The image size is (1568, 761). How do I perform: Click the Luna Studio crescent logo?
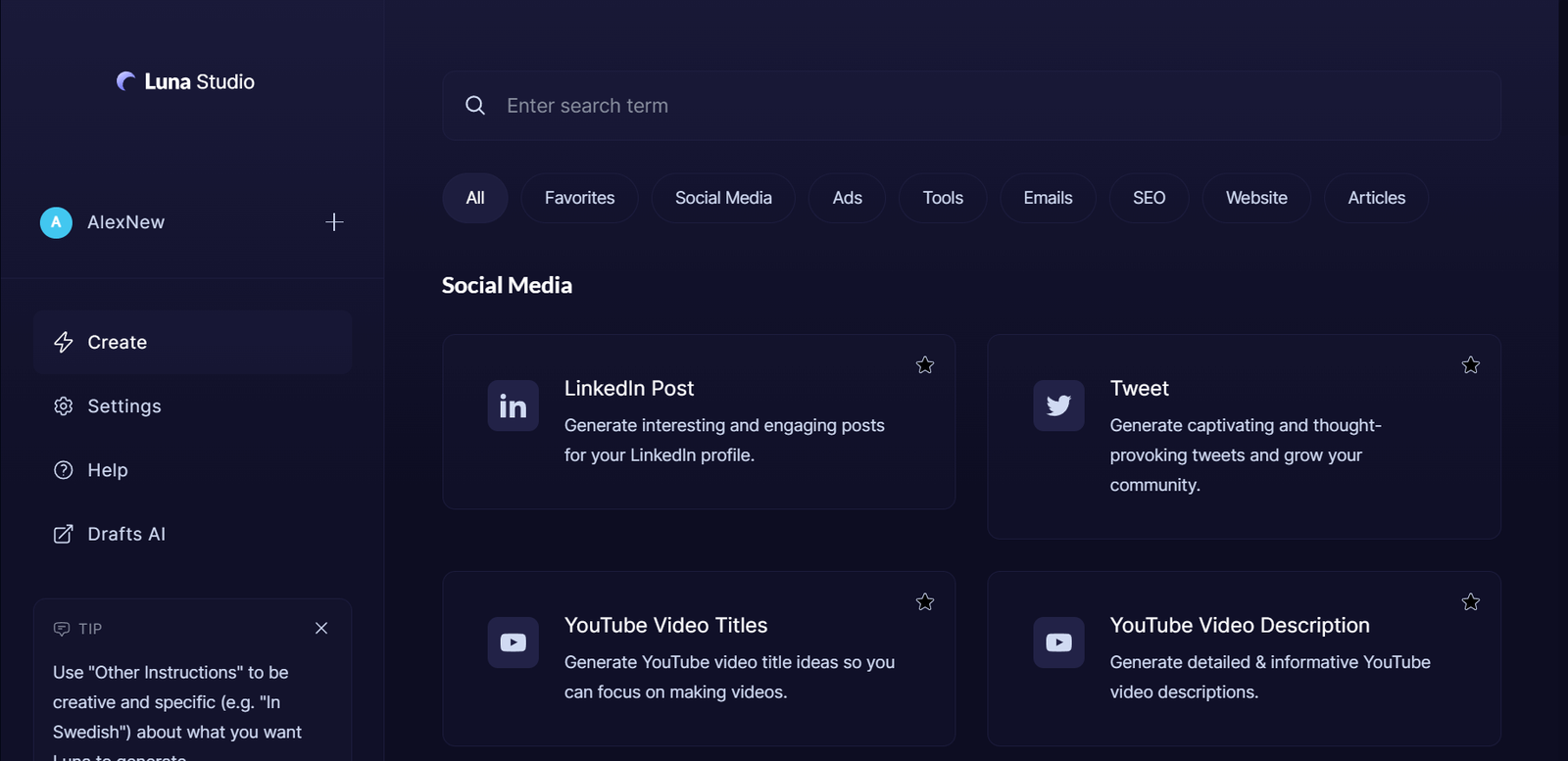pyautogui.click(x=126, y=81)
